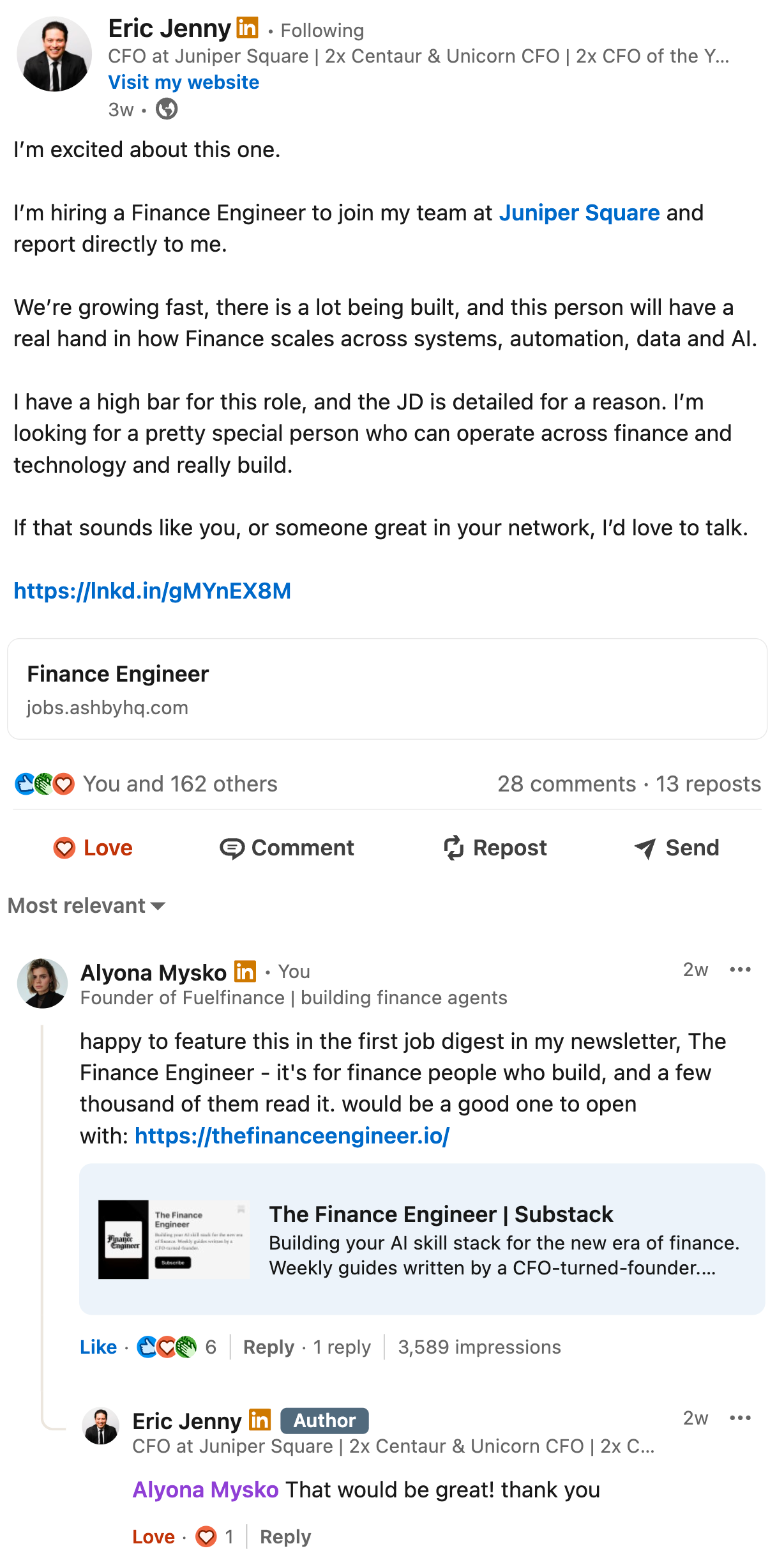Viewport: 784px width, 1560px height.
Task: Open the three-dot menu on Alyona Mysko's comment
Action: point(740,970)
